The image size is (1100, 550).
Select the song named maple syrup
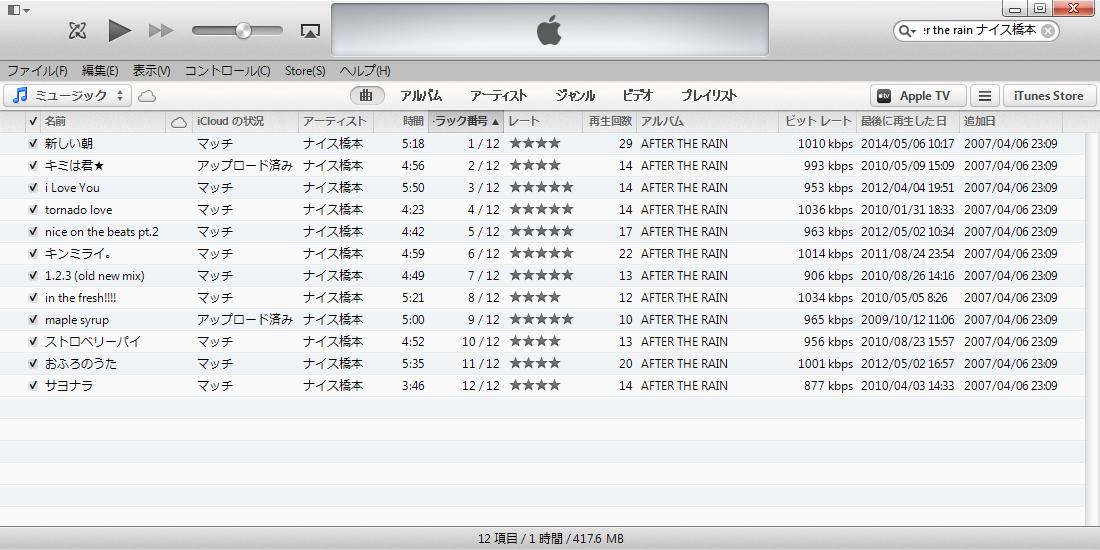coord(77,320)
